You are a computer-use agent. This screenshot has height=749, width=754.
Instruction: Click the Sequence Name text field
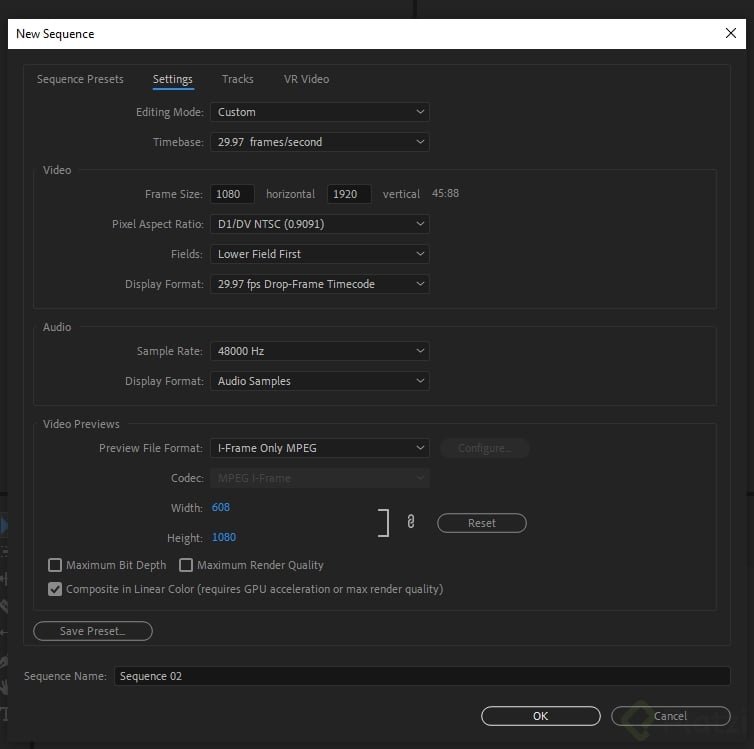422,676
